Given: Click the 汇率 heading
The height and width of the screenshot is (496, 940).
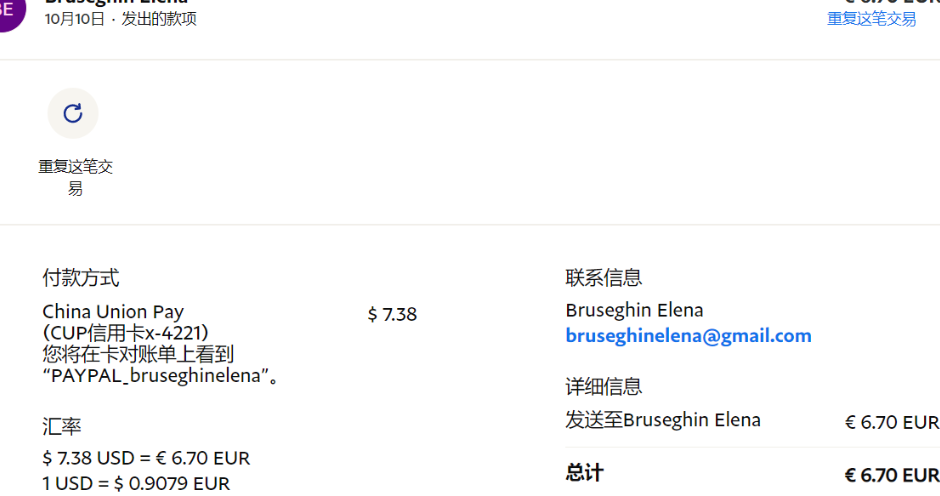Looking at the screenshot, I should pos(62,427).
